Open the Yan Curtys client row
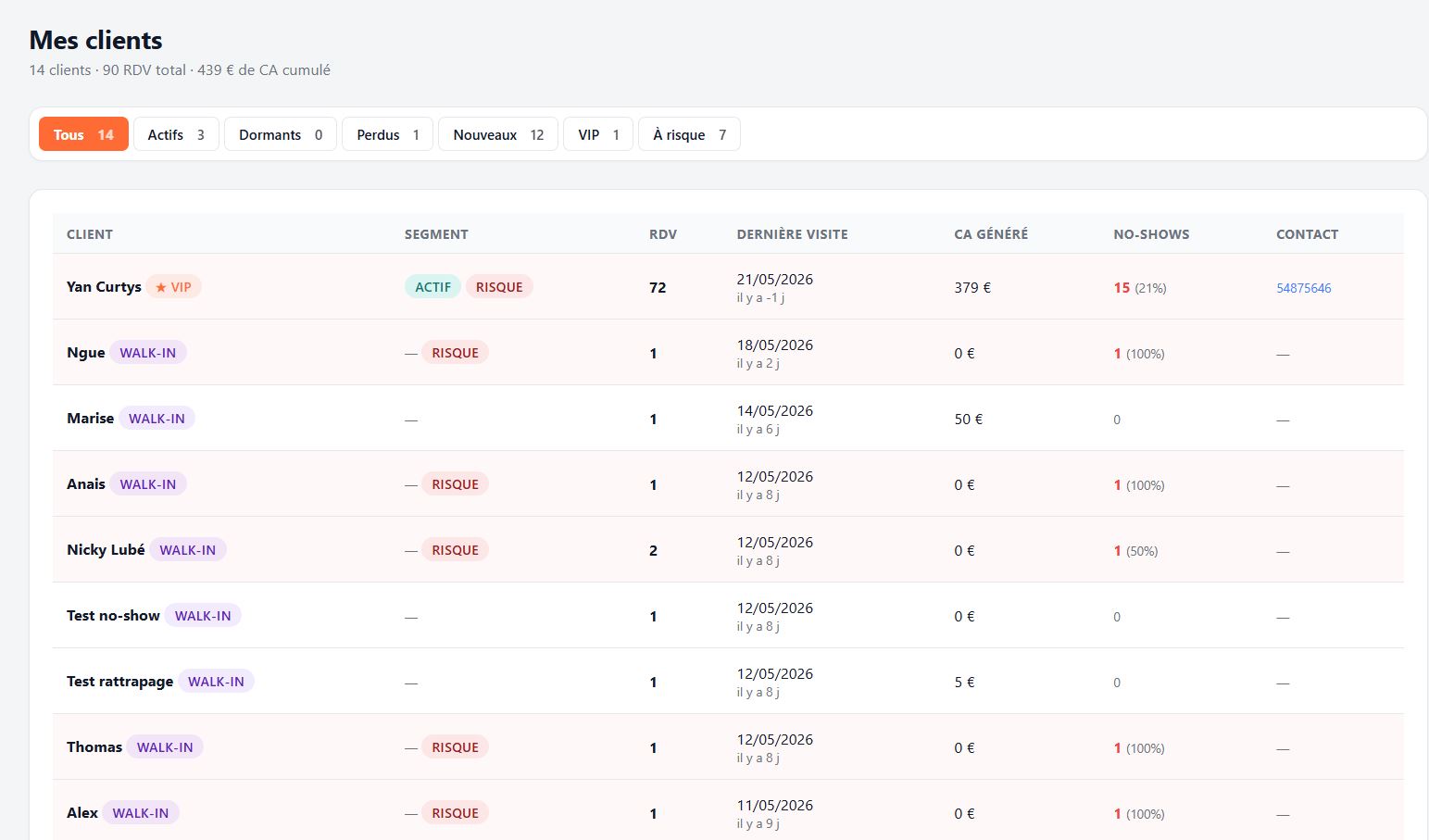 [x=728, y=287]
